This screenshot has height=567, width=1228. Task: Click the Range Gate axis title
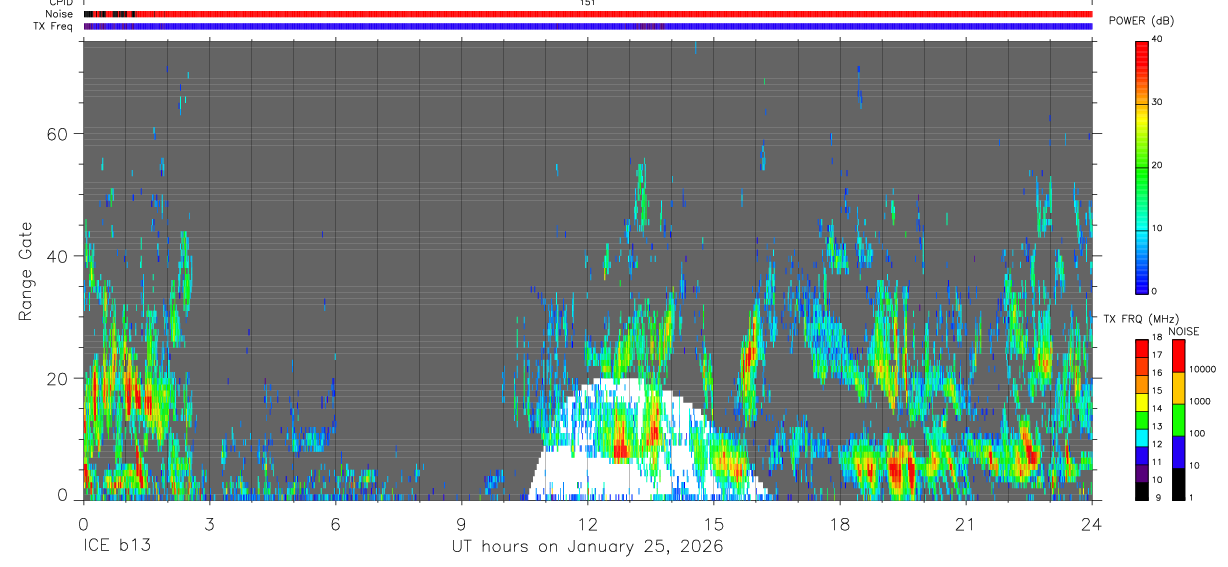[x=27, y=271]
